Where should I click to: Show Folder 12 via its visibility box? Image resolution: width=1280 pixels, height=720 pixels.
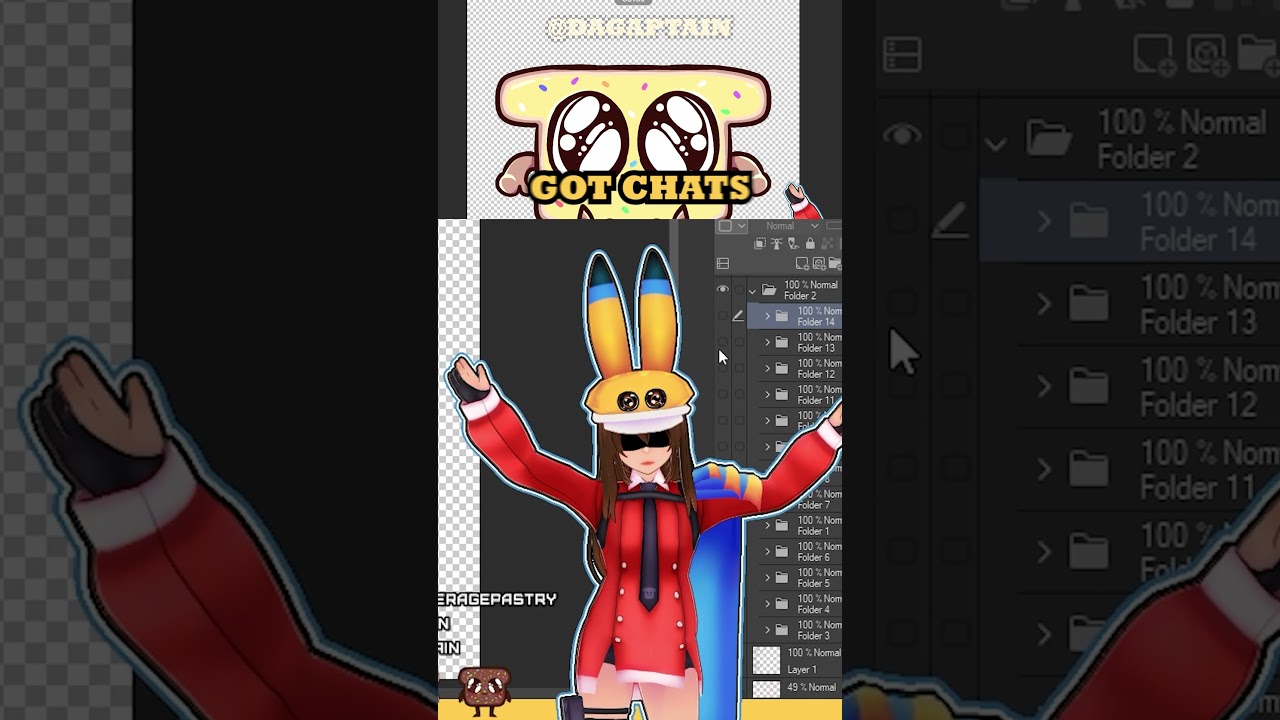(x=722, y=368)
